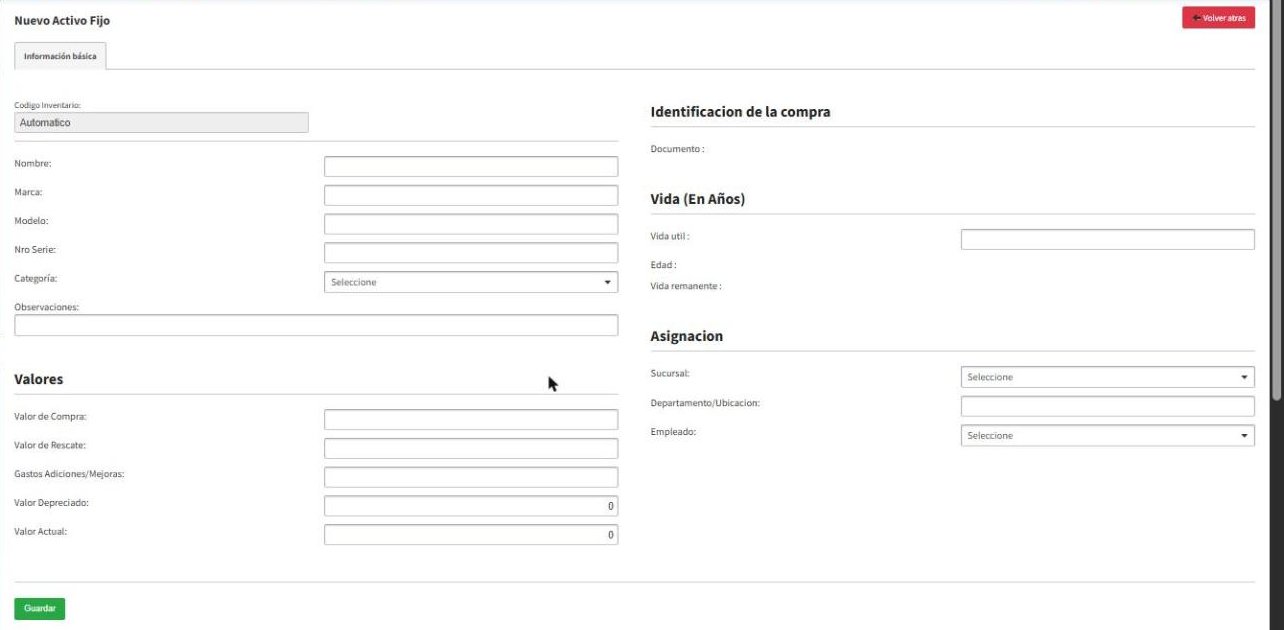Open the Sucursal dropdown
1284x630 pixels.
coord(1108,377)
